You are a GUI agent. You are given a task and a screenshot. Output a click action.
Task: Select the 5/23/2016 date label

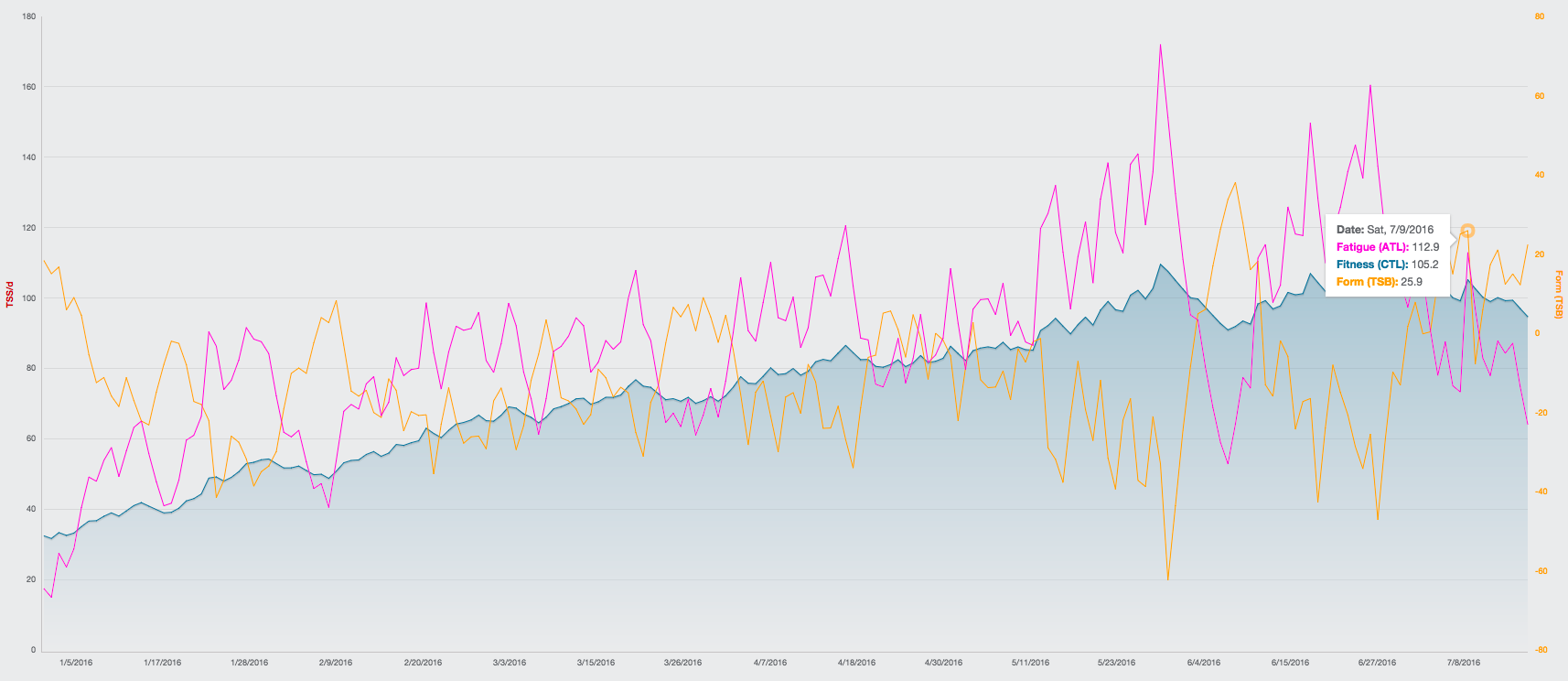[x=1116, y=663]
